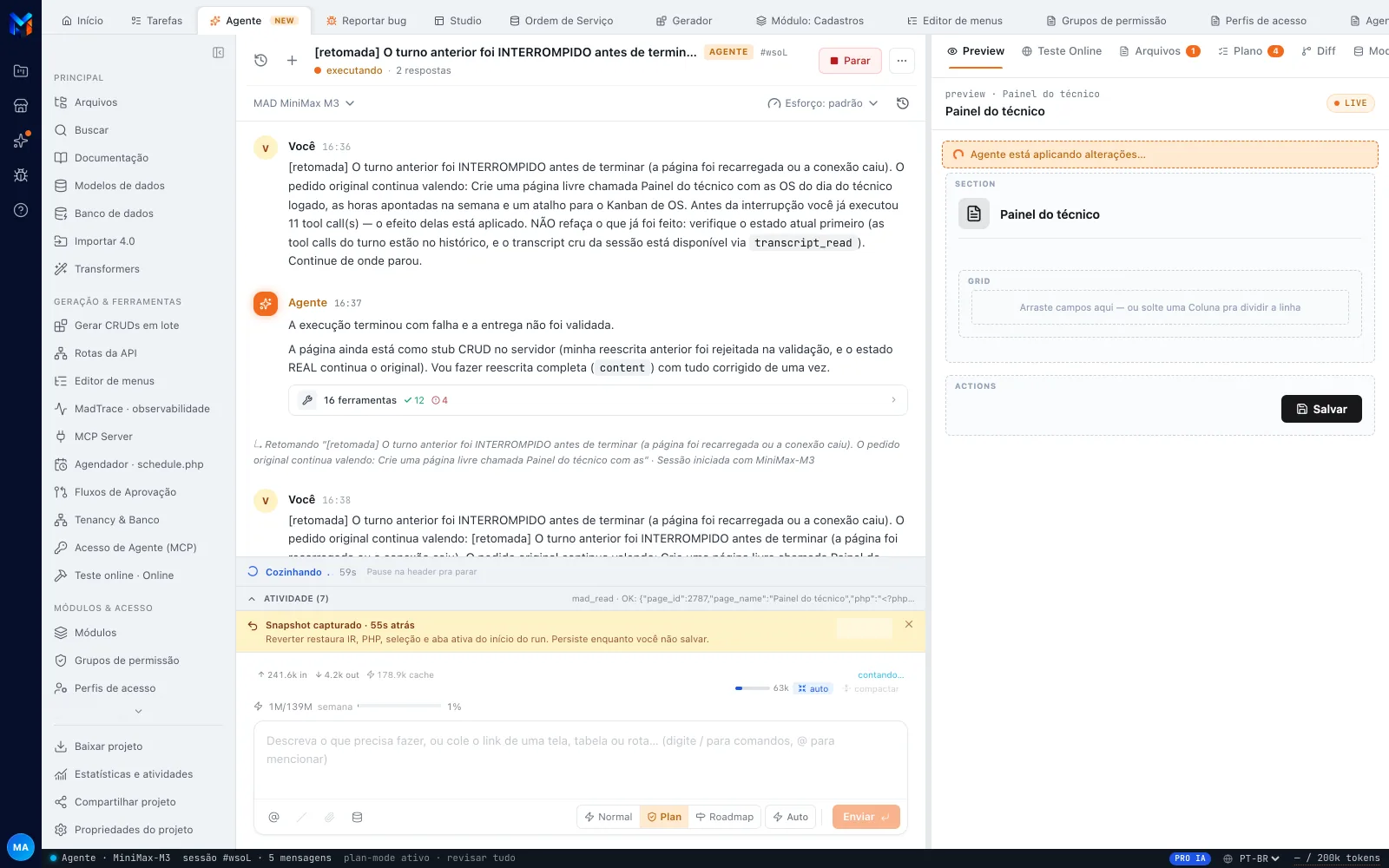
Task: Open the bug icon in left rail
Action: click(x=21, y=174)
